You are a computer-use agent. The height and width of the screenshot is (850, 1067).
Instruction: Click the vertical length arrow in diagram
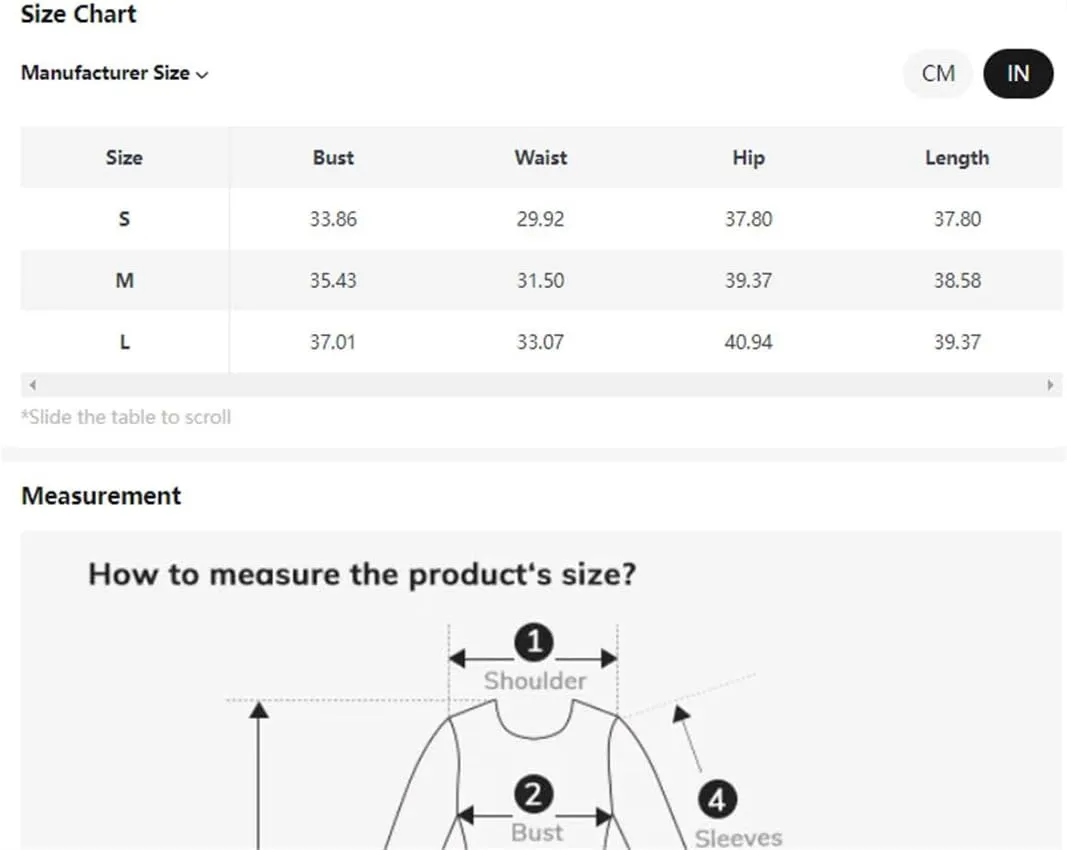pos(259,775)
